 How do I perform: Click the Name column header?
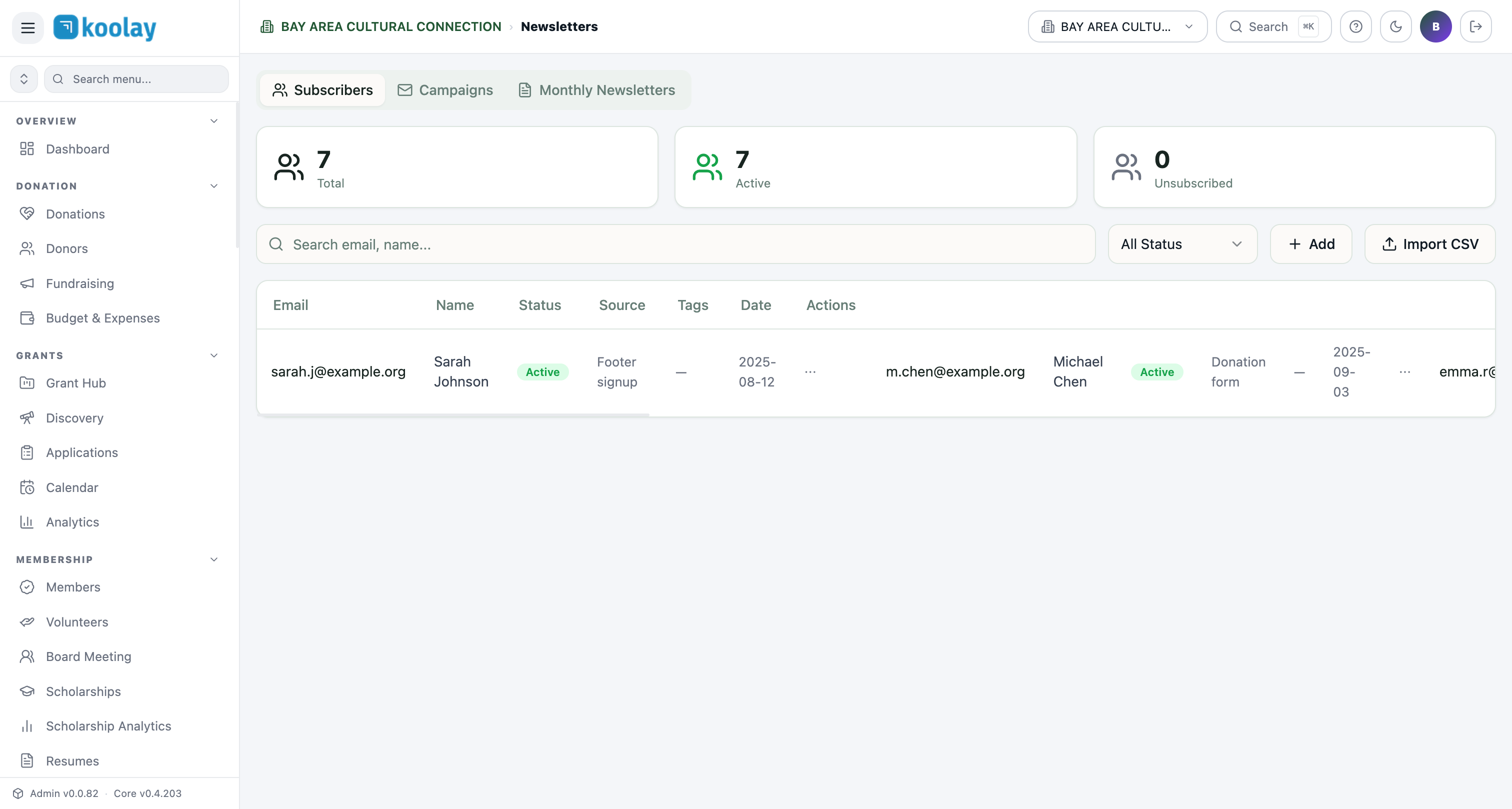coord(455,305)
